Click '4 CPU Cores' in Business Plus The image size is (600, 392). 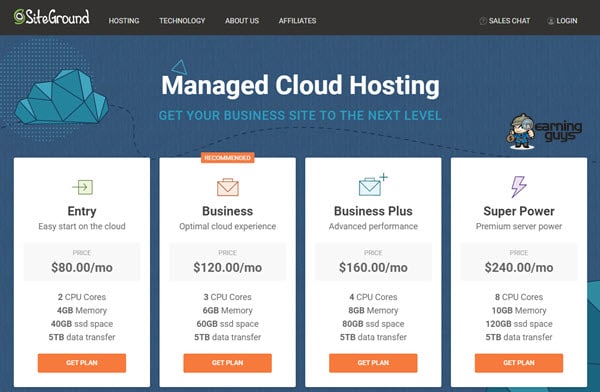click(x=373, y=297)
